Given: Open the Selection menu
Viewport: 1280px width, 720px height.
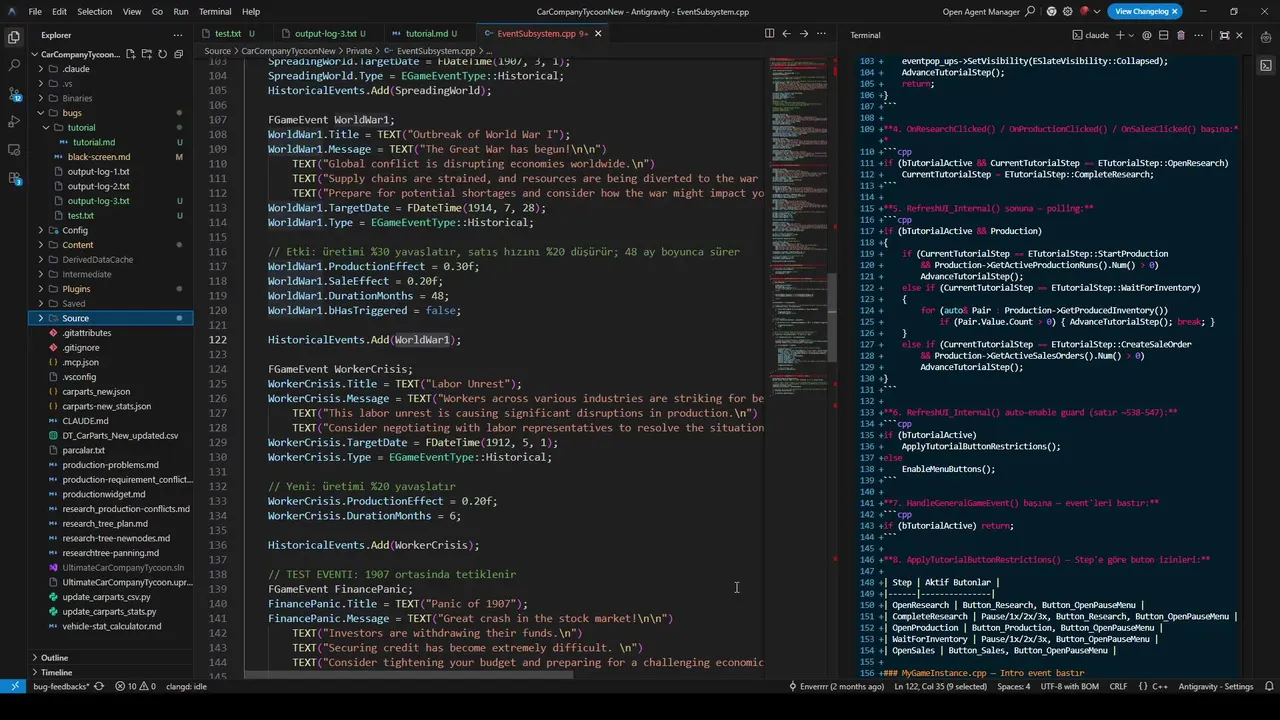Looking at the screenshot, I should tap(95, 11).
